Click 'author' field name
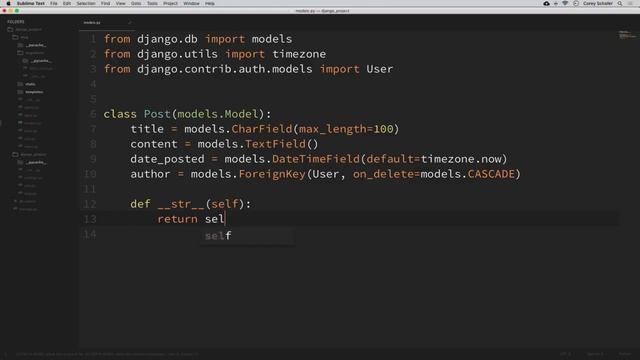640x360 pixels. click(150, 174)
